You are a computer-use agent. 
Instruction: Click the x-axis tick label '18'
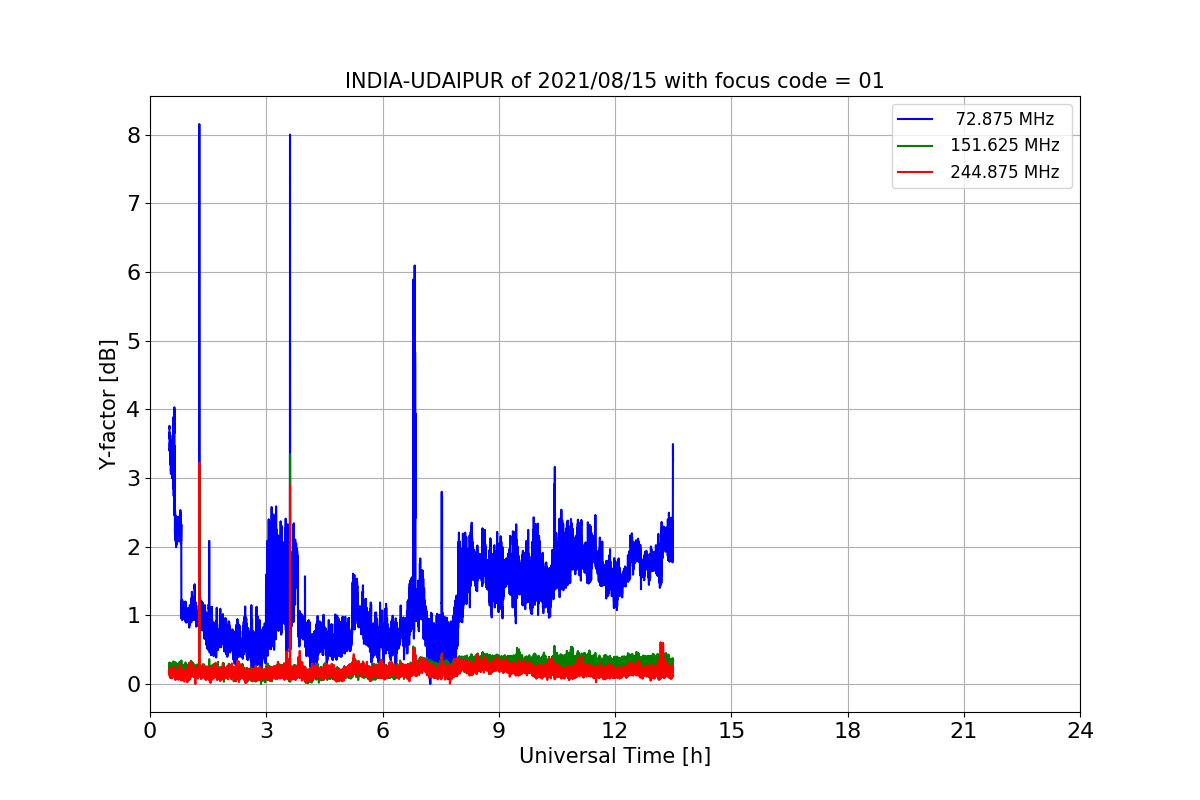pos(848,731)
